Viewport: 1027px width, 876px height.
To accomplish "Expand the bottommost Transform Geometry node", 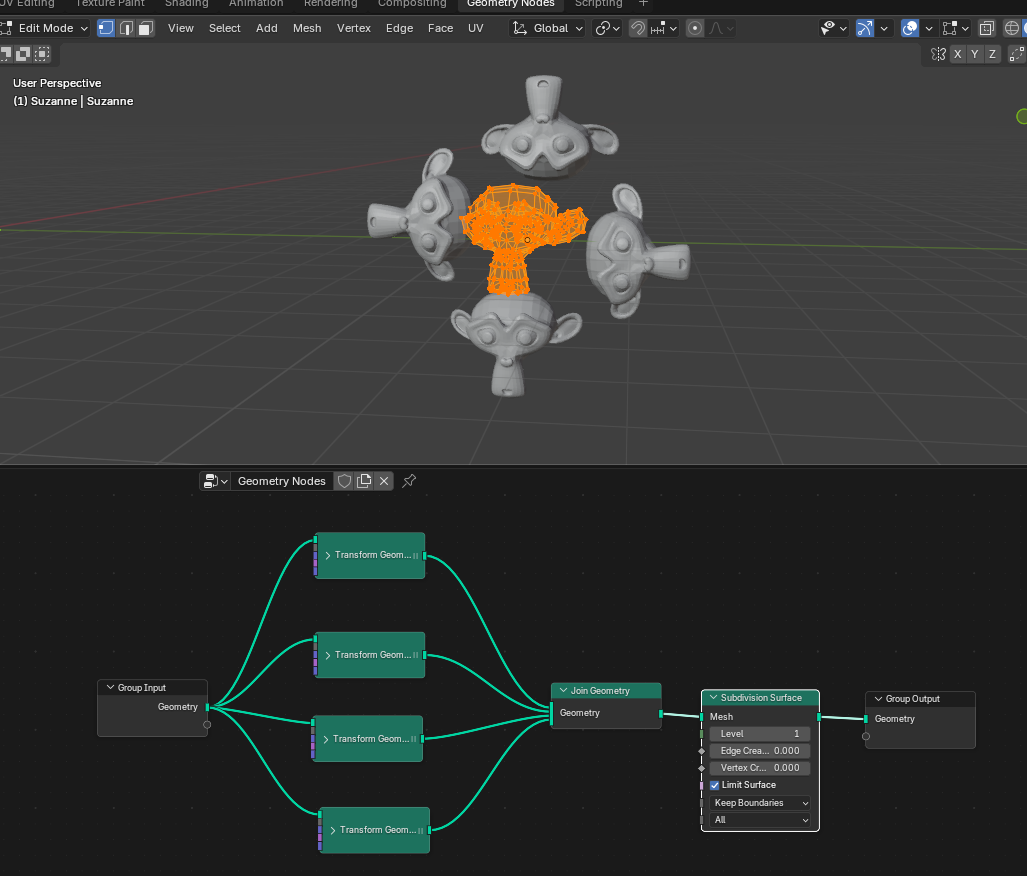I will pyautogui.click(x=333, y=830).
